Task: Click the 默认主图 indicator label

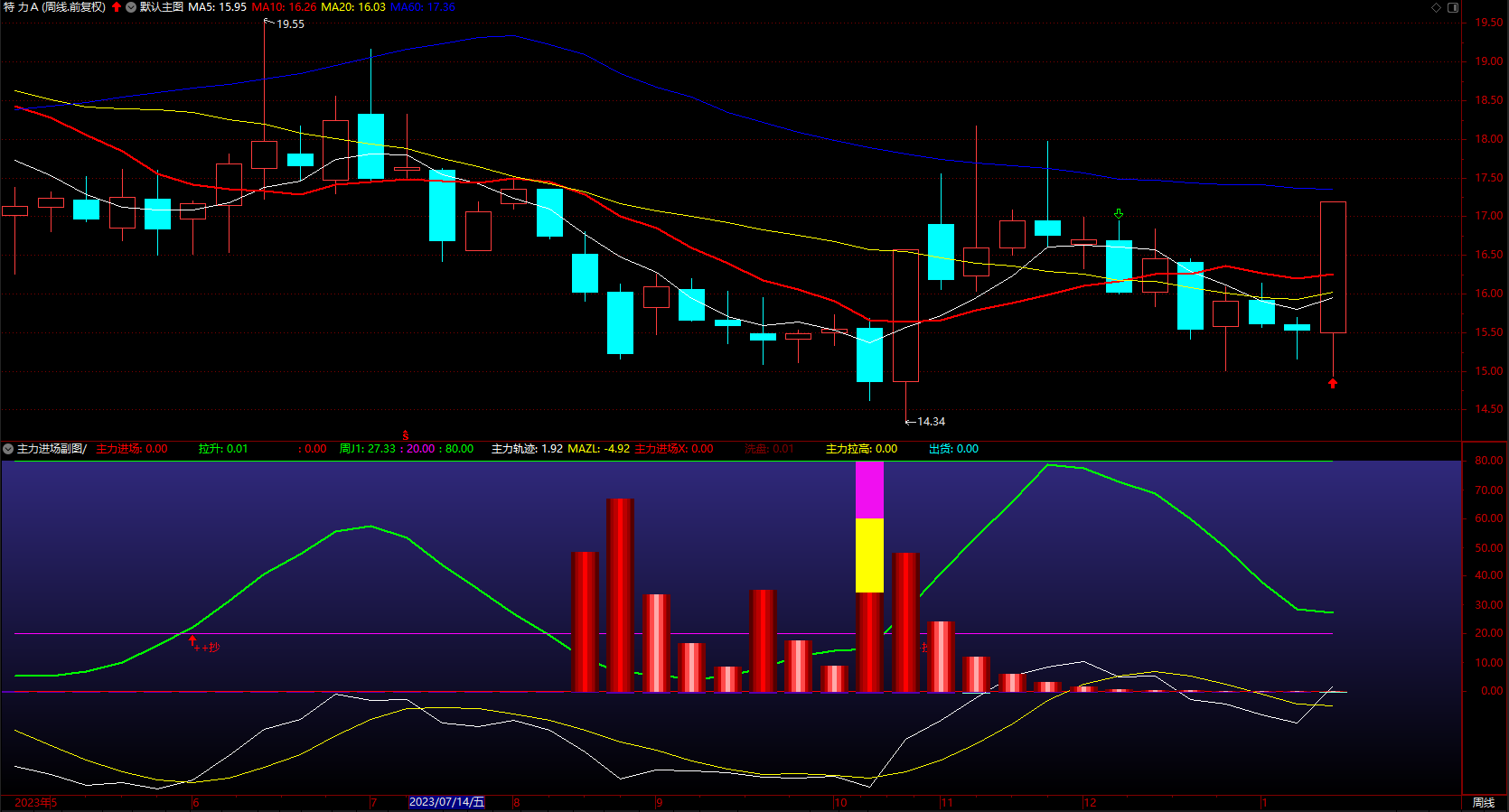Action: click(x=162, y=7)
